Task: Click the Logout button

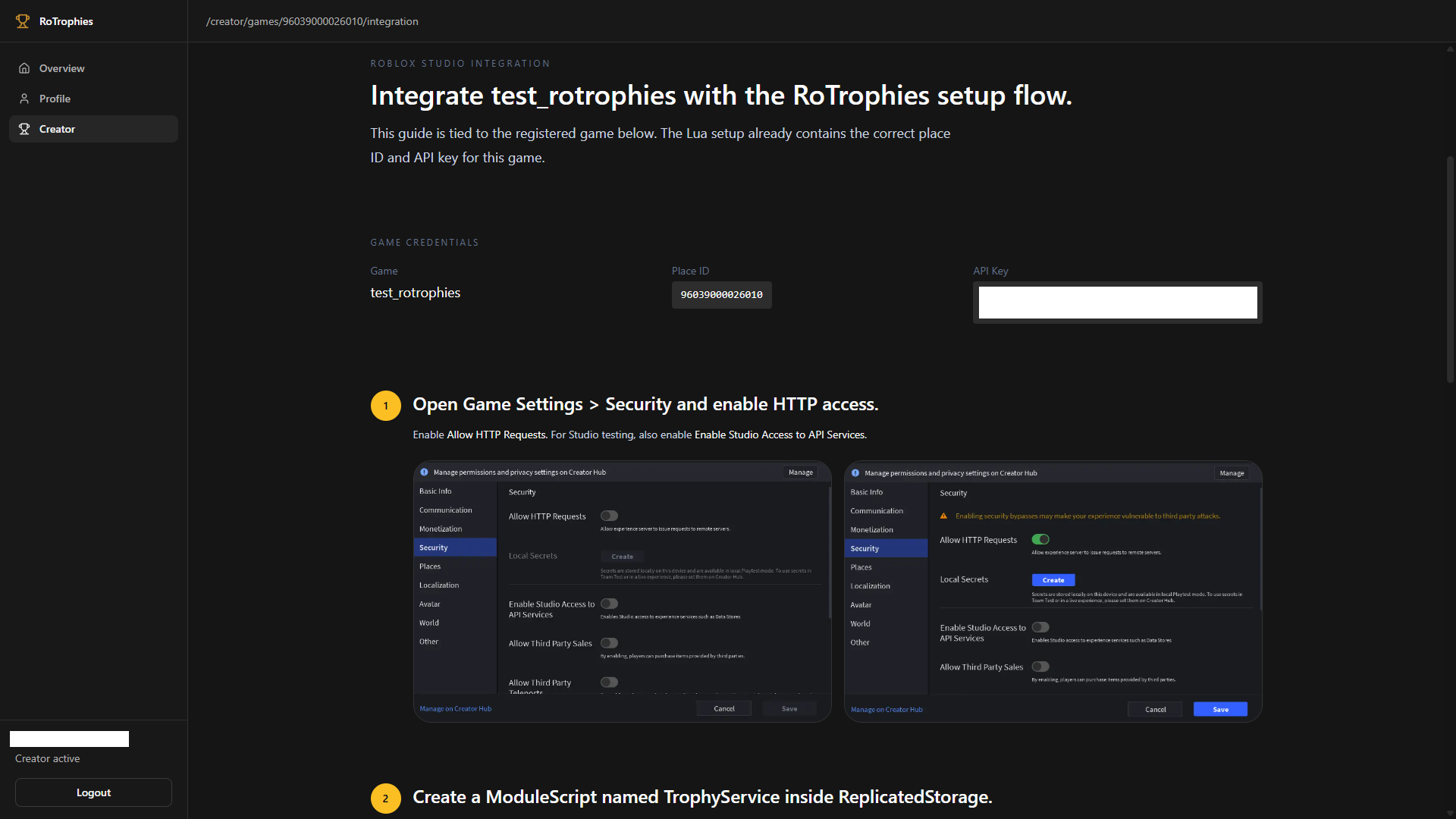Action: (x=93, y=792)
